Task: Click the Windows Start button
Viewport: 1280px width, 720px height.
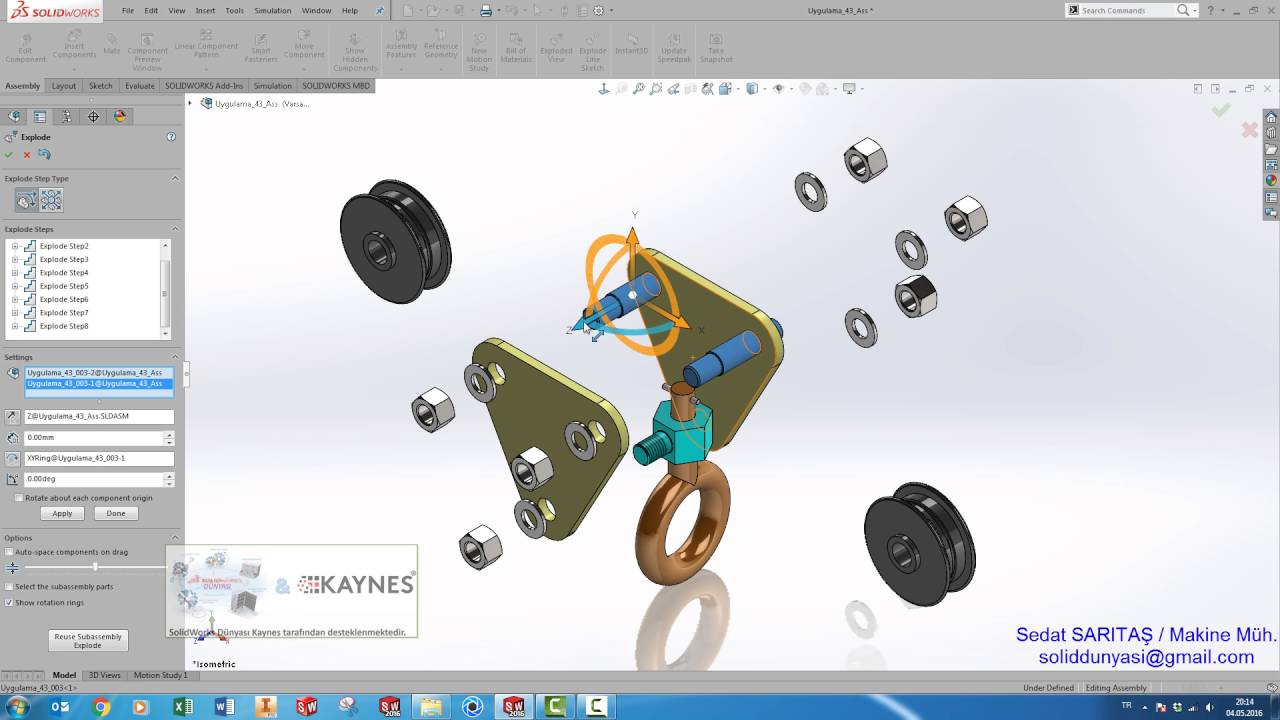Action: tap(20, 707)
